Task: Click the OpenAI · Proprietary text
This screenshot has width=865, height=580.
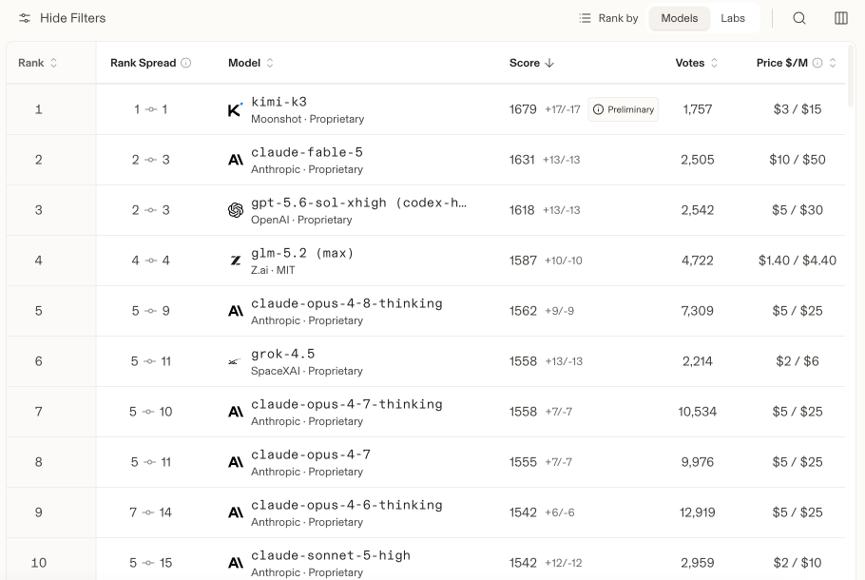Action: tap(301, 220)
